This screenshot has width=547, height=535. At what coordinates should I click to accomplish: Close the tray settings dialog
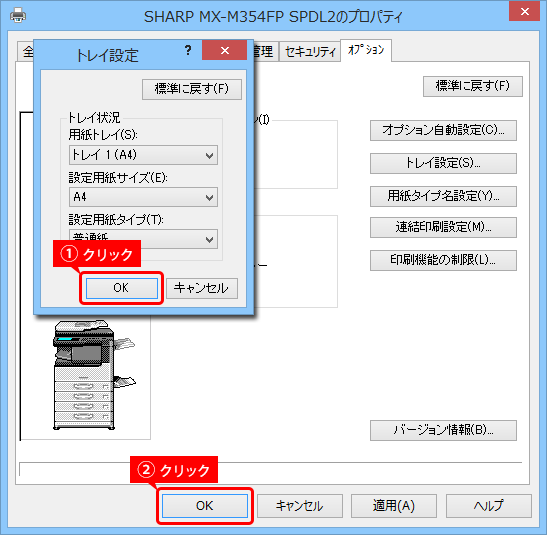point(225,51)
